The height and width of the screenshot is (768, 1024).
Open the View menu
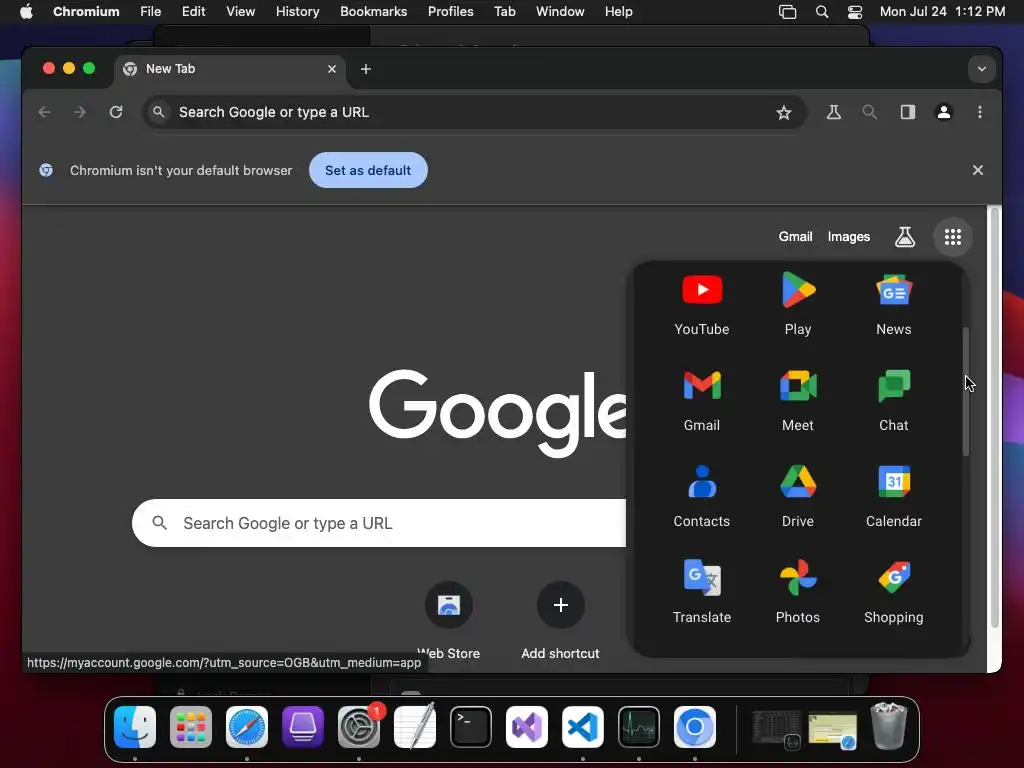tap(240, 11)
